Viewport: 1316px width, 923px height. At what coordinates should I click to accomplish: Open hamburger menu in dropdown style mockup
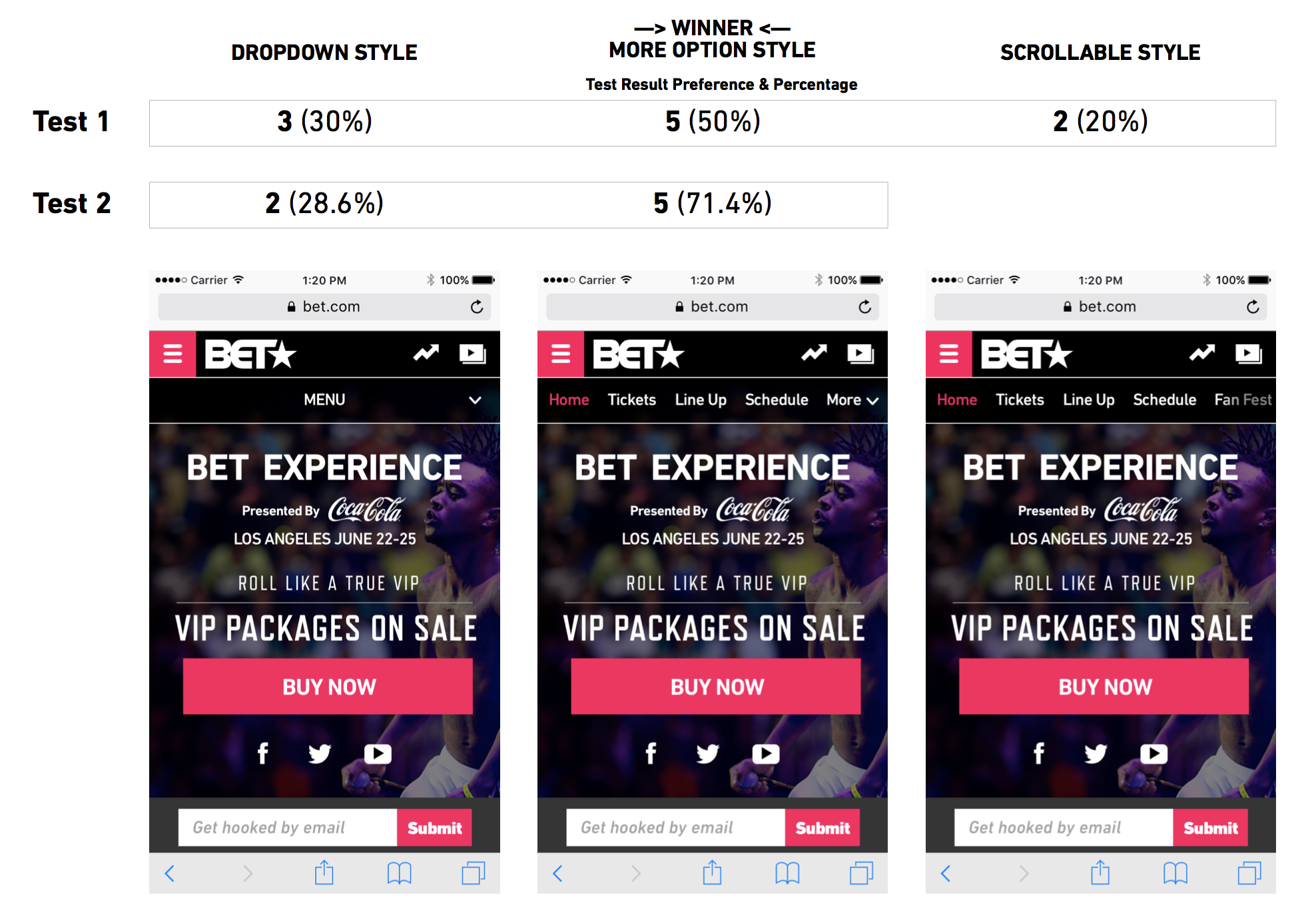172,354
